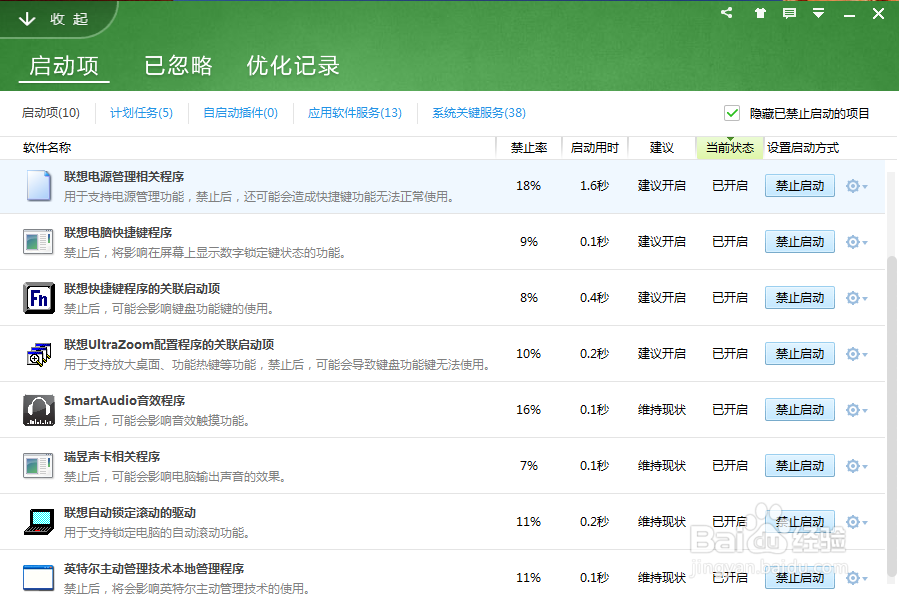Click the SmartAudio headphone icon
The image size is (899, 599).
coord(38,410)
